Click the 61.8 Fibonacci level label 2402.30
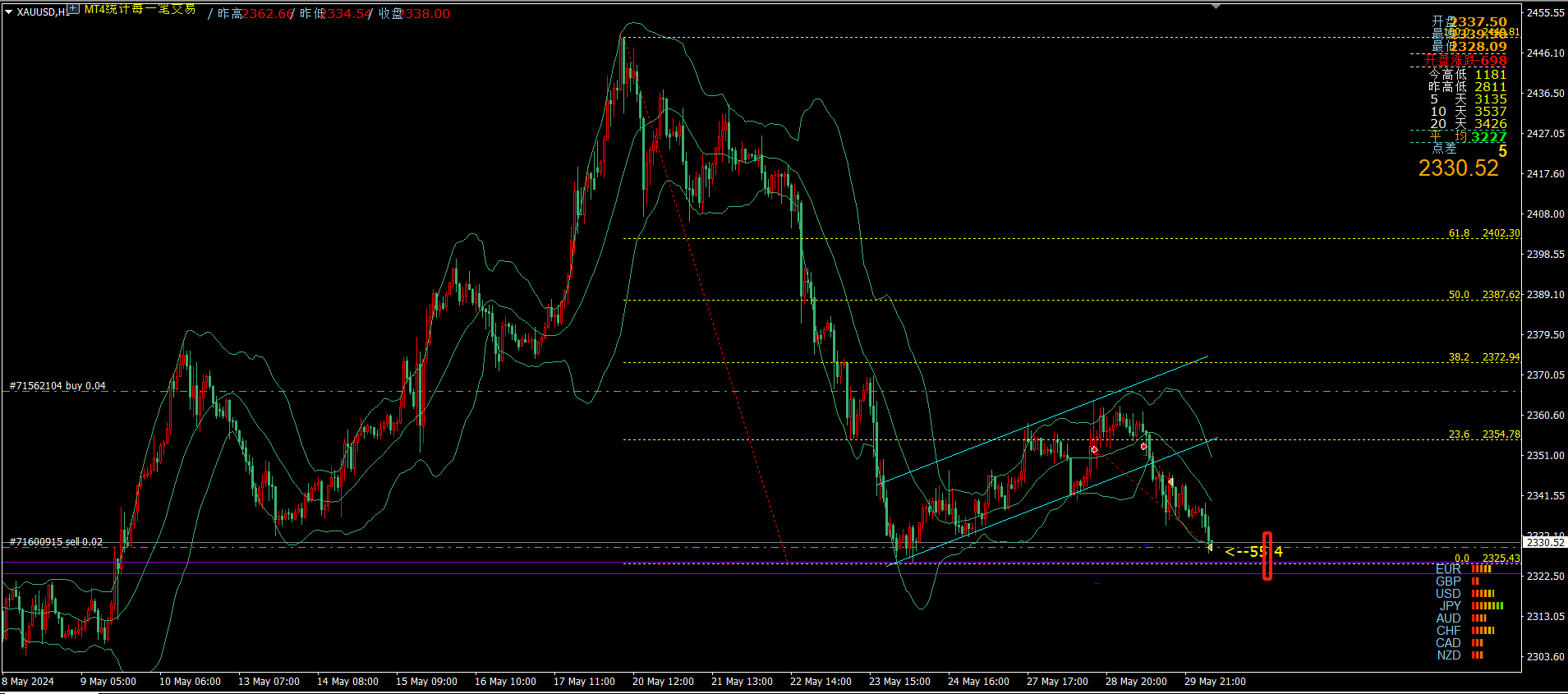Image resolution: width=1568 pixels, height=694 pixels. point(1484,233)
